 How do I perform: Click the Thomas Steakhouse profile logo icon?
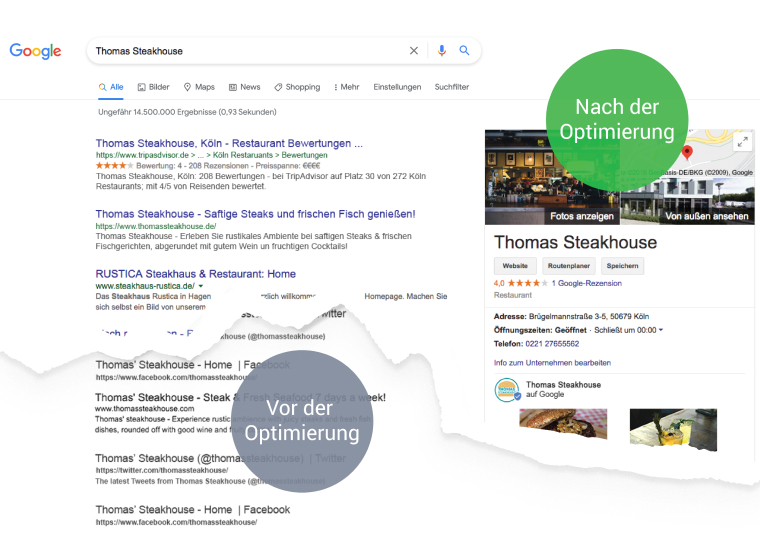(x=507, y=390)
